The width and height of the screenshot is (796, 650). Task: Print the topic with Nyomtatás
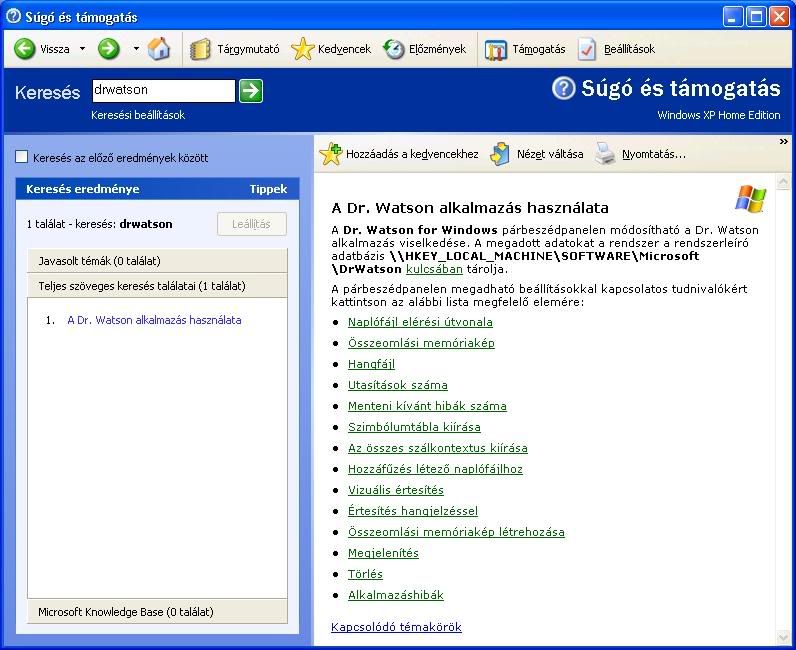[x=641, y=154]
